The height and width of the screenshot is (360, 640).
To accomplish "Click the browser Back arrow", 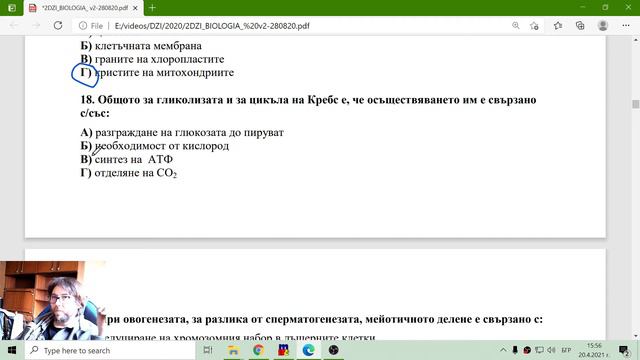I will point(13,25).
